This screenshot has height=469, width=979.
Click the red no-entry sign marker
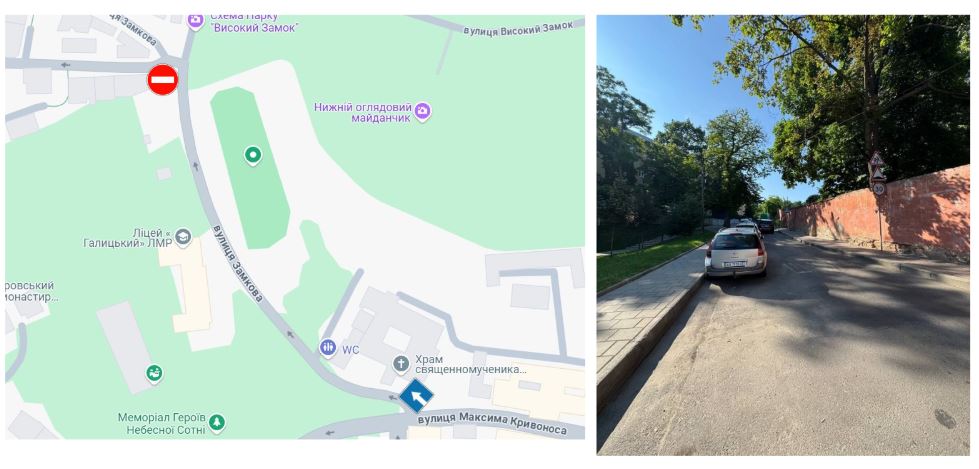(162, 80)
